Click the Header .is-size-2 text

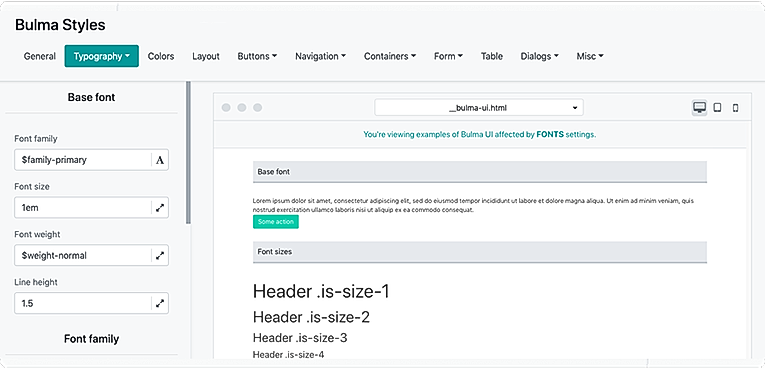(x=311, y=317)
